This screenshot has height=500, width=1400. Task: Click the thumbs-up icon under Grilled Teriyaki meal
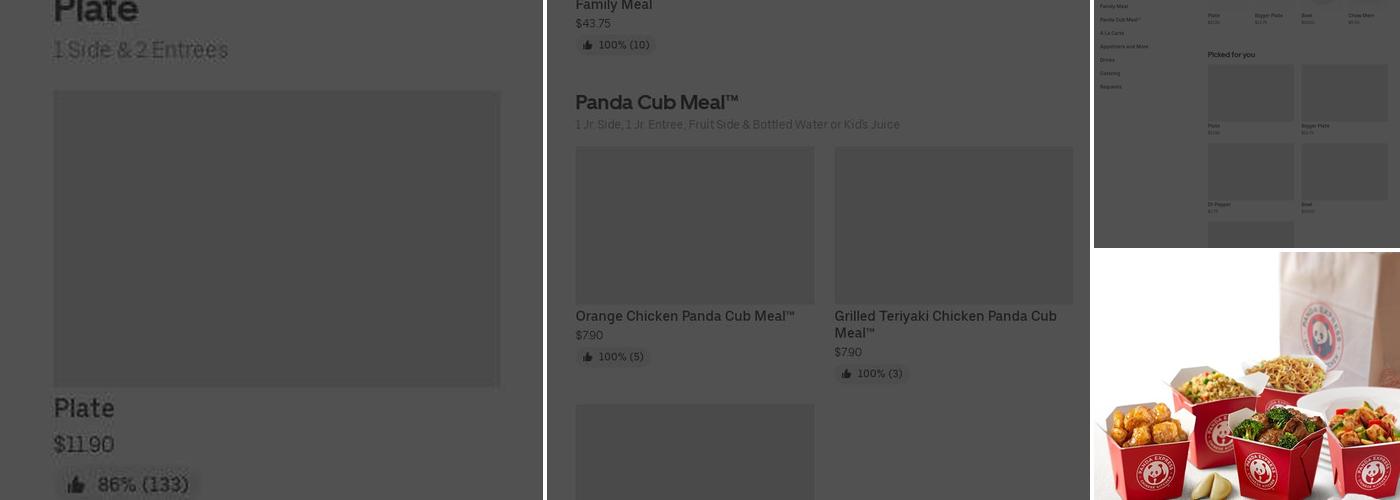(846, 374)
